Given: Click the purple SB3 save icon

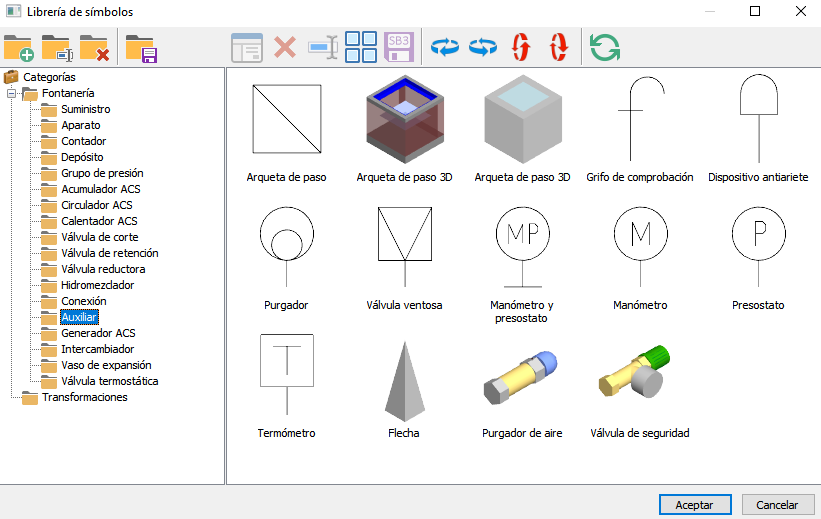Looking at the screenshot, I should [399, 47].
